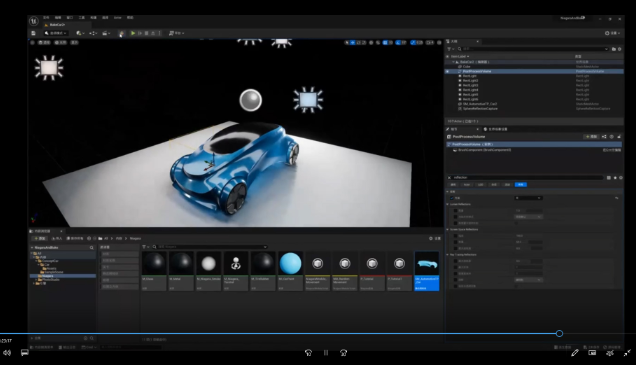Click the Outliner new folder icon
Viewport: 636px width, 365px height.
[614, 49]
